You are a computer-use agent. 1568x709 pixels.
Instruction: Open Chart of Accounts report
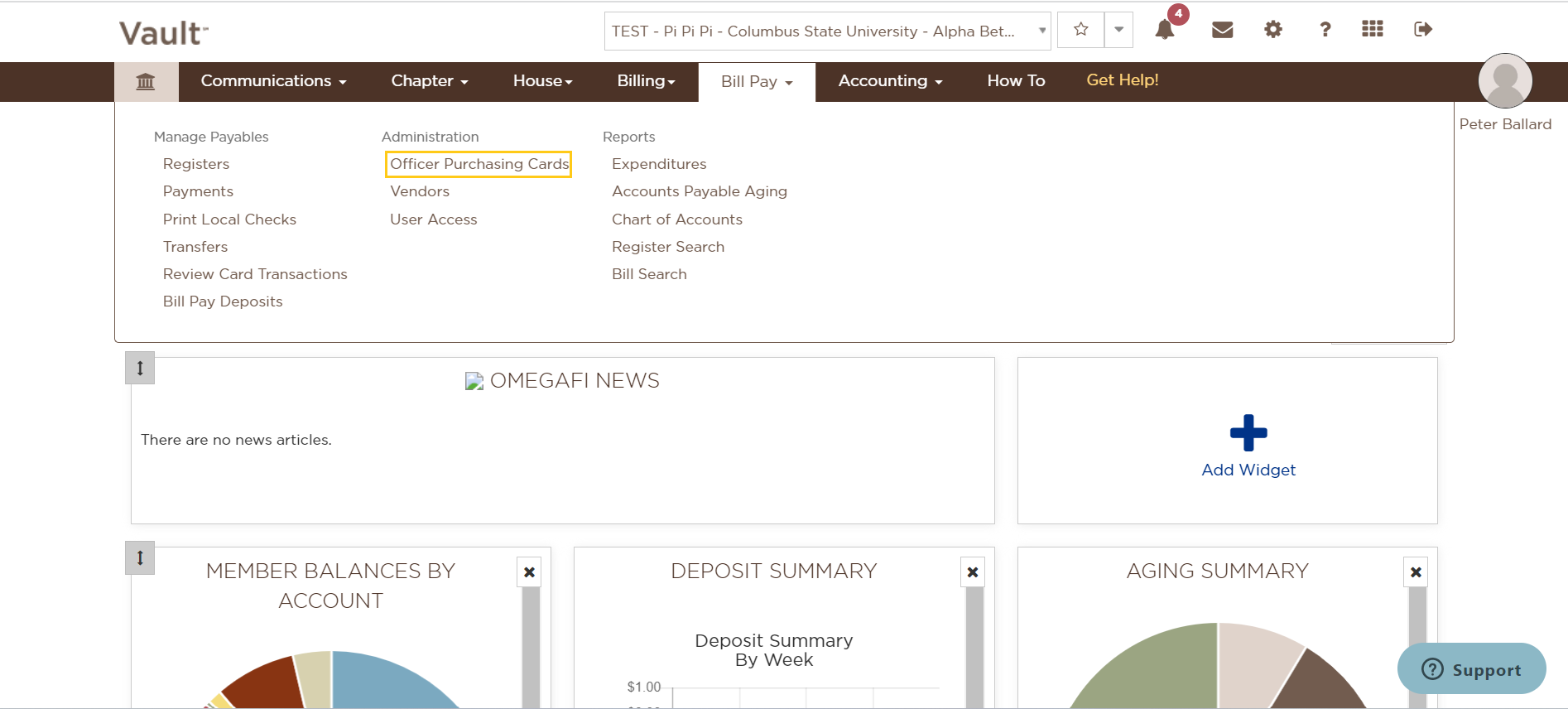tap(677, 219)
